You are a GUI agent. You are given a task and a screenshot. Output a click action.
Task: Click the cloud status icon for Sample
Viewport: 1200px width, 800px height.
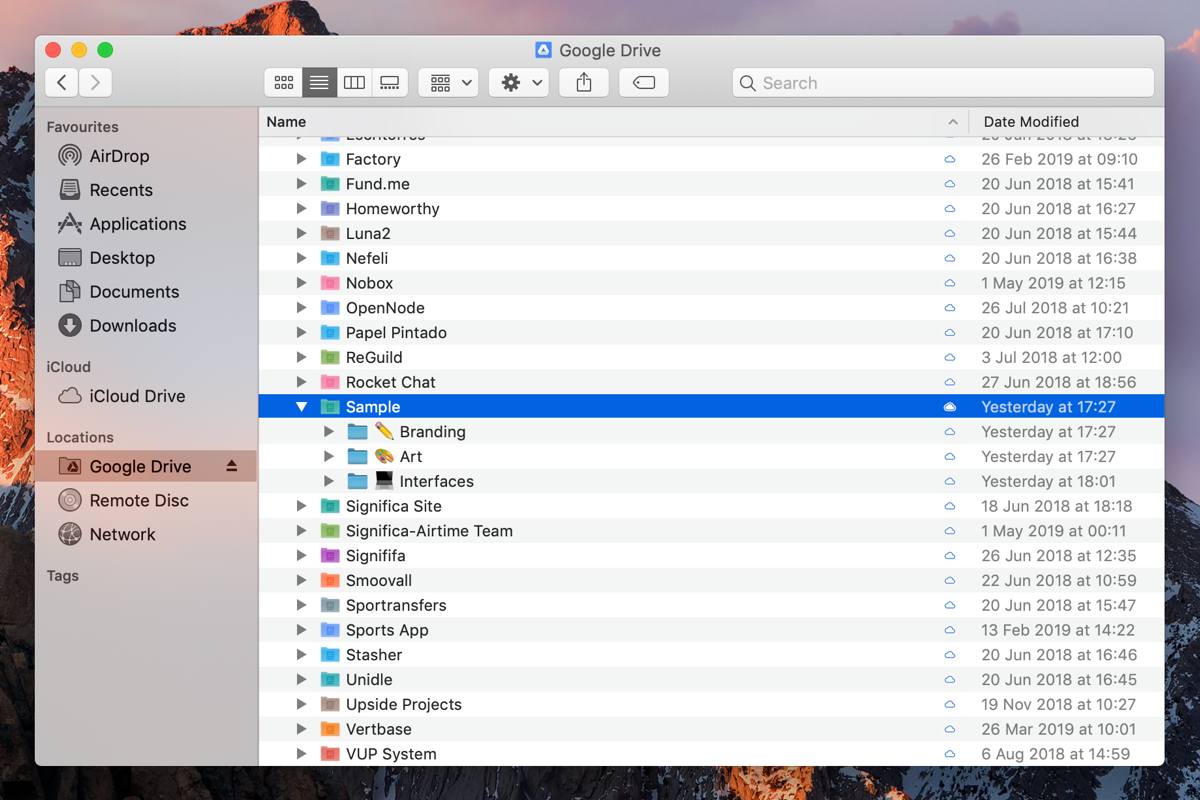pyautogui.click(x=950, y=407)
